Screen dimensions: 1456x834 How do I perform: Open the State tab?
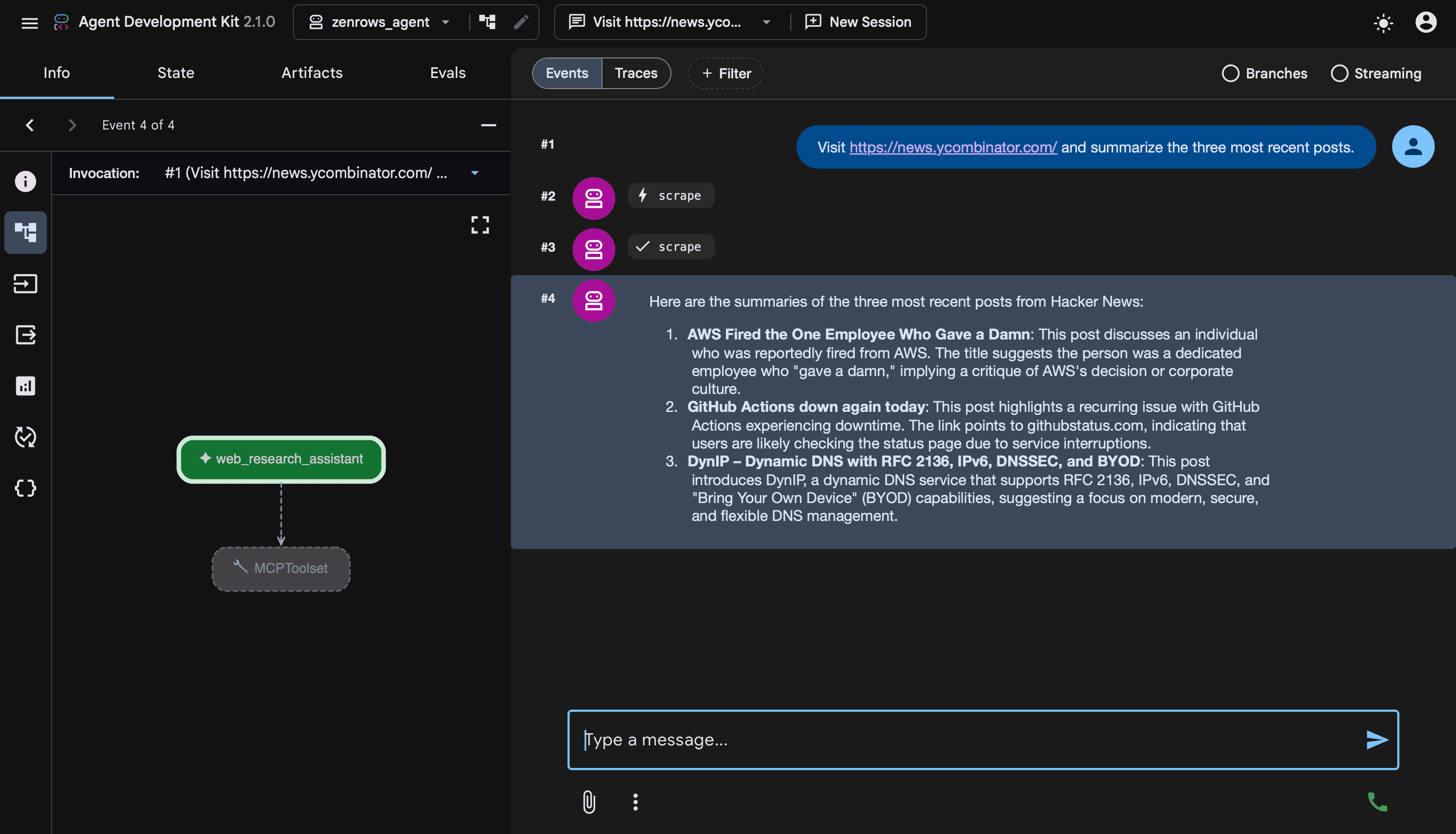click(x=176, y=73)
